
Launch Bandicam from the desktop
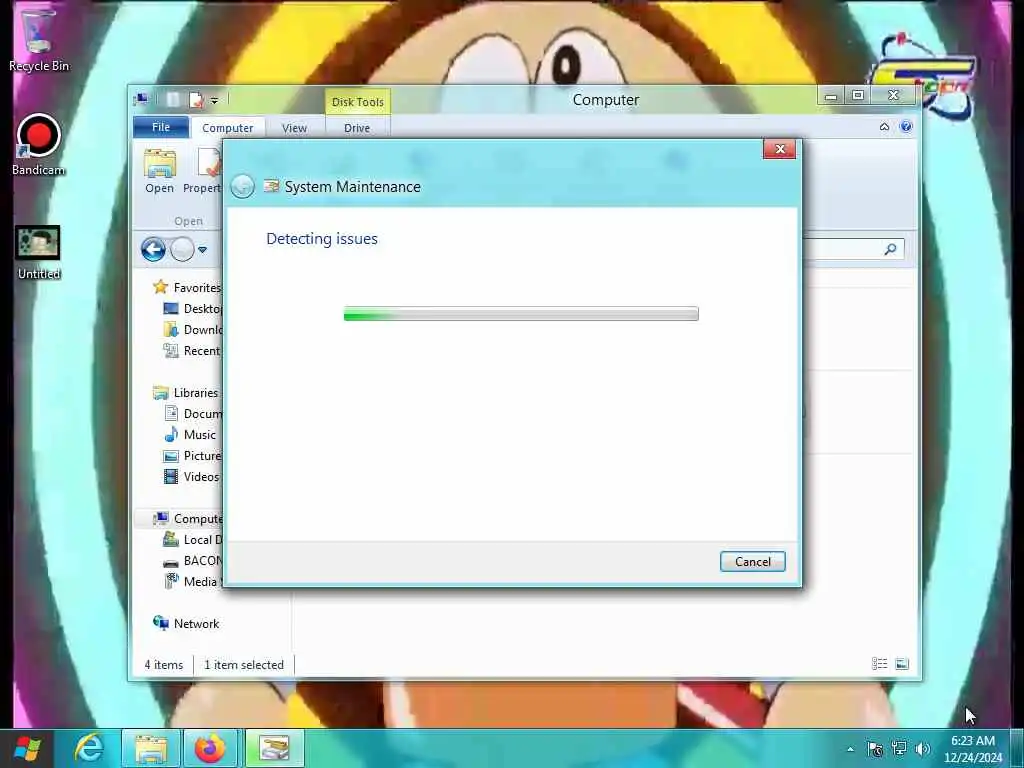point(39,145)
